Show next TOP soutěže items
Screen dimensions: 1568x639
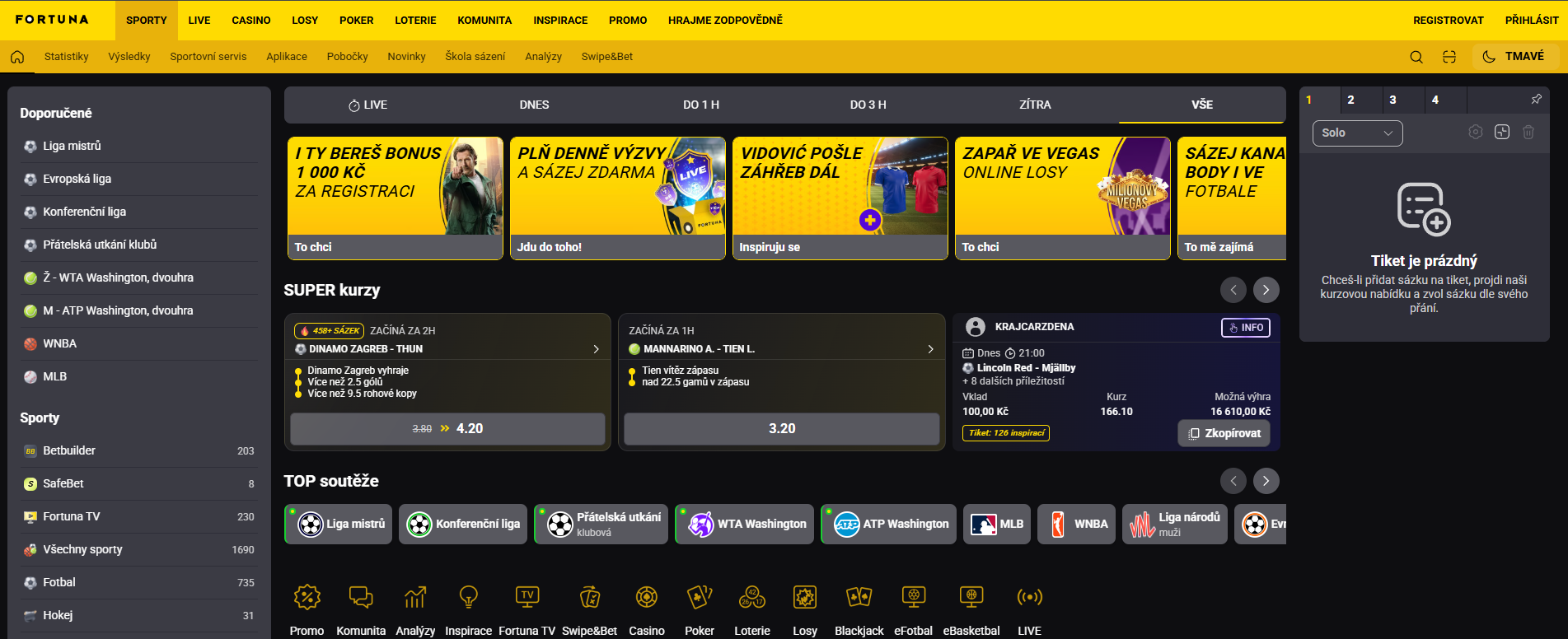click(x=1266, y=481)
